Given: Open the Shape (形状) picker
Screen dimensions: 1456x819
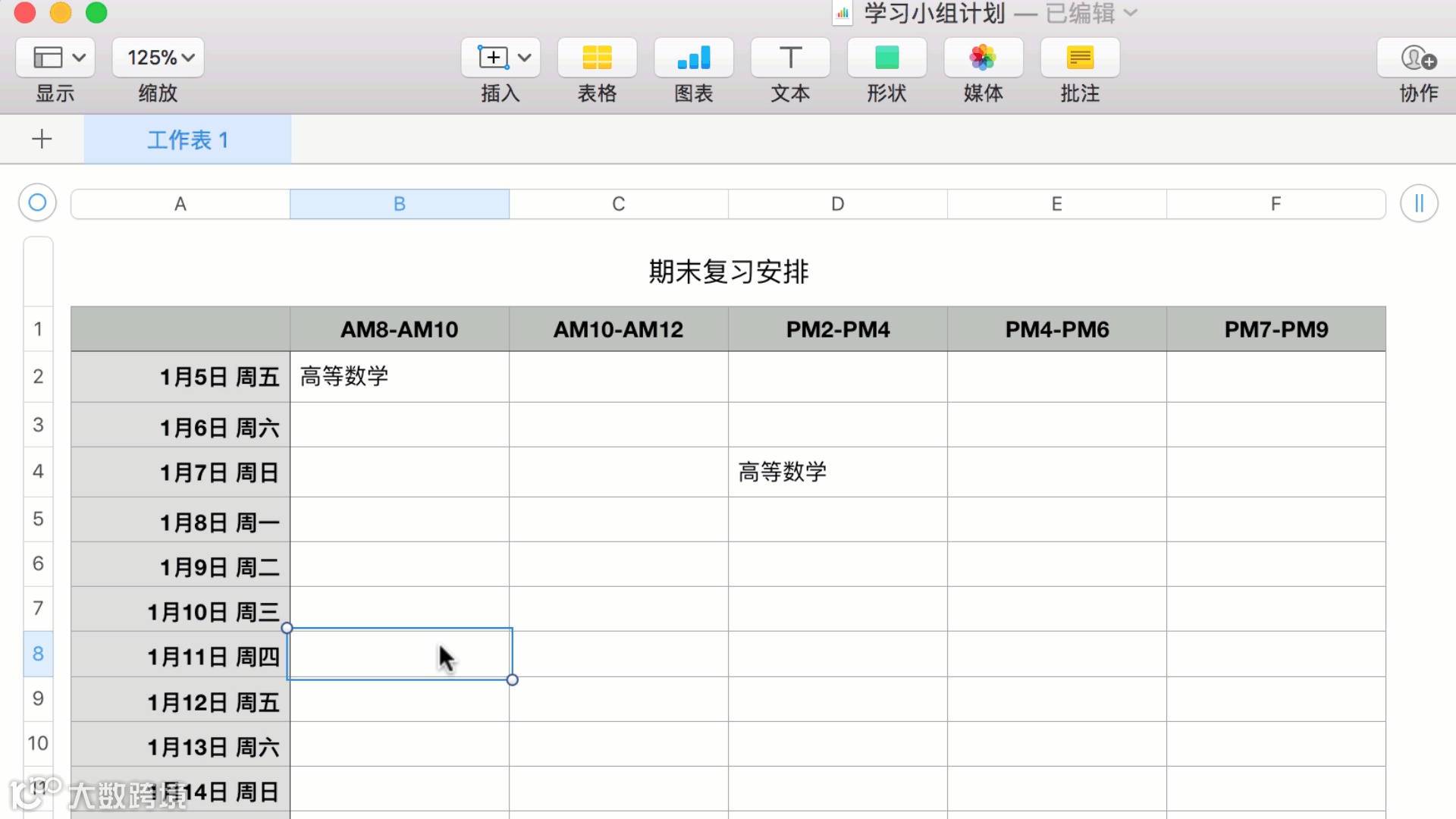Looking at the screenshot, I should coord(886,58).
